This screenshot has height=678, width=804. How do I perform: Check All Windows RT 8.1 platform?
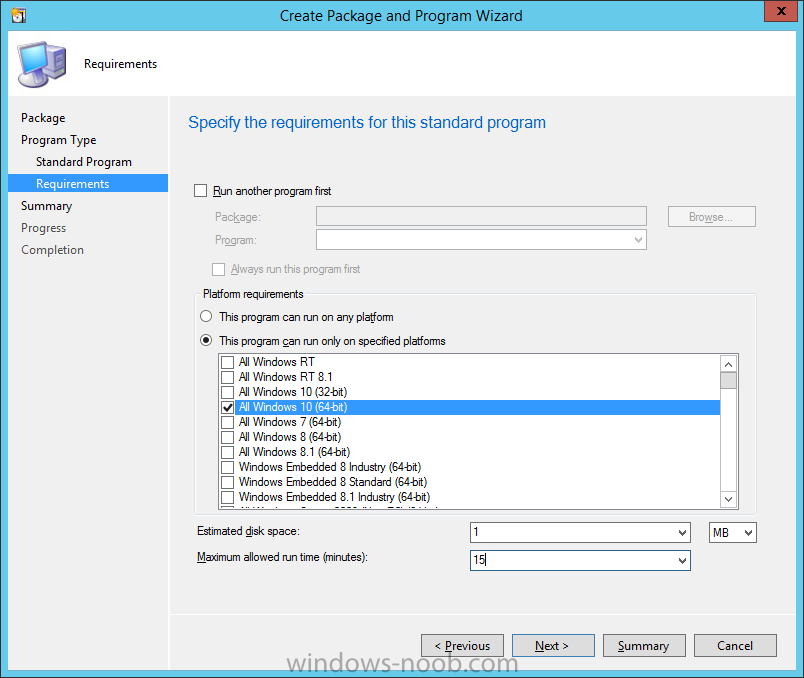pos(228,377)
